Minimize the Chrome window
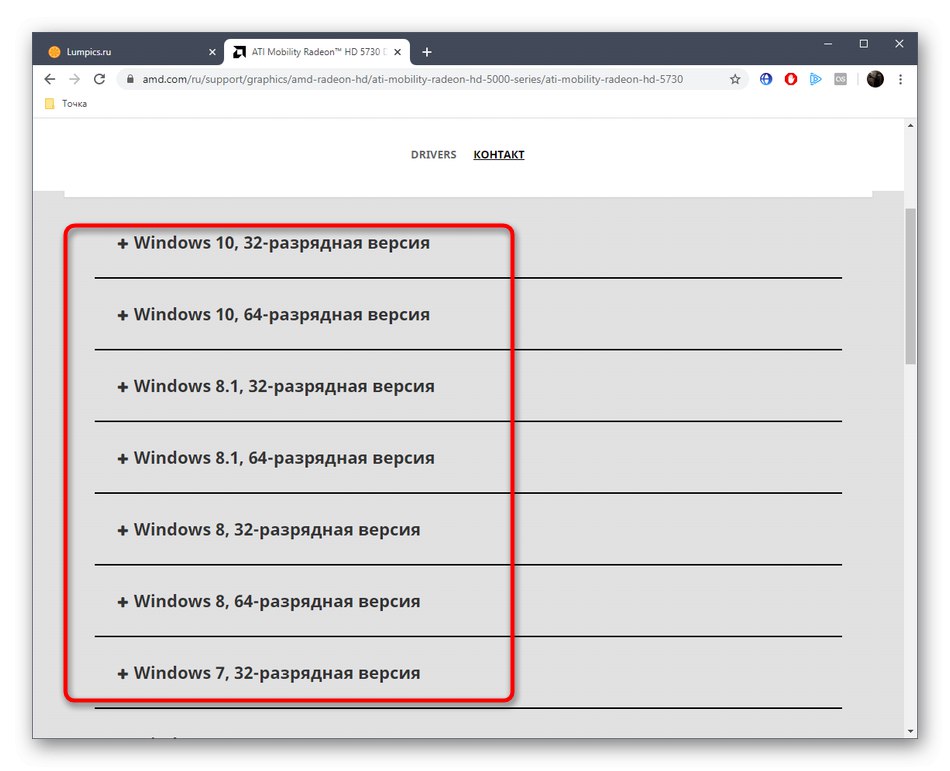The width and height of the screenshot is (950, 771). pyautogui.click(x=828, y=44)
